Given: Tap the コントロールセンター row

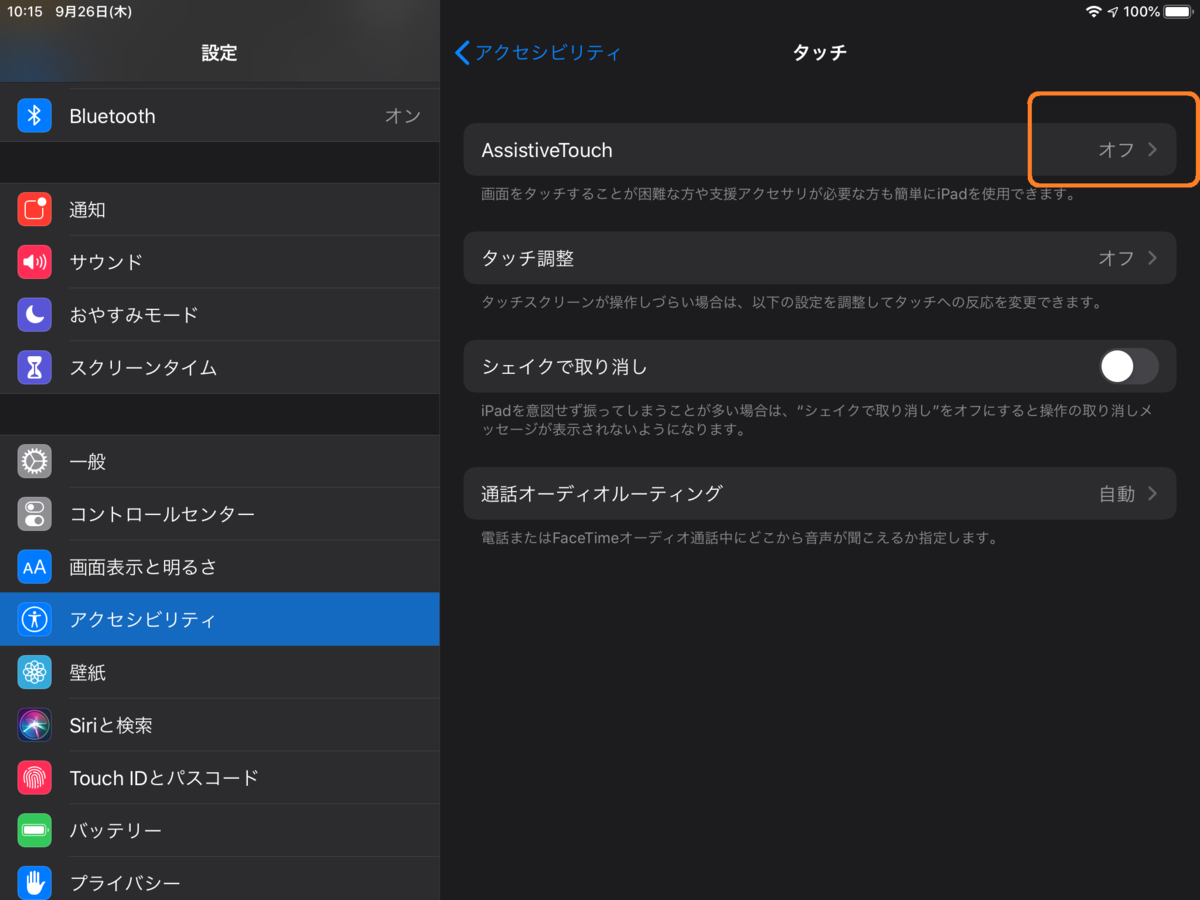Looking at the screenshot, I should [150, 514].
